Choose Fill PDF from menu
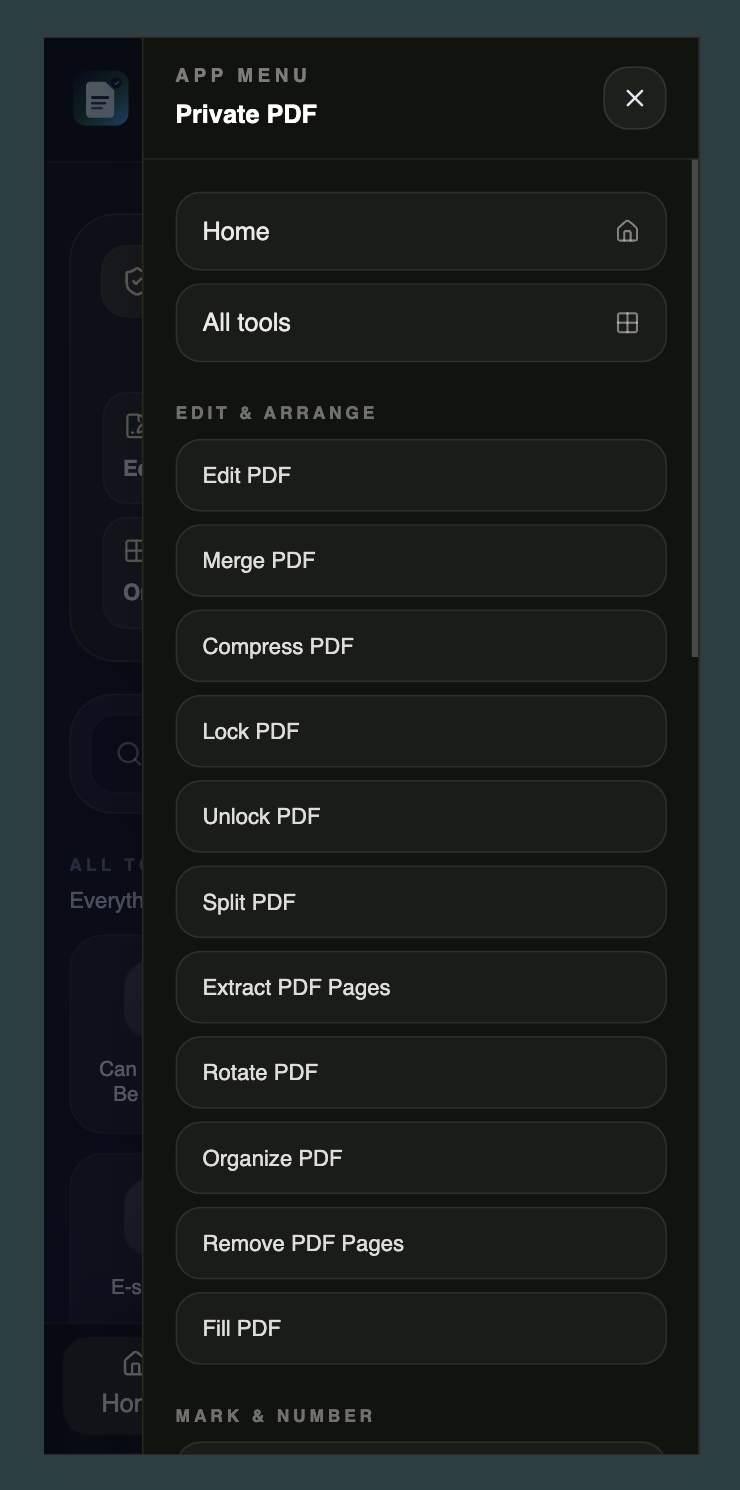Screen dimensions: 740x1490 click(x=420, y=1328)
